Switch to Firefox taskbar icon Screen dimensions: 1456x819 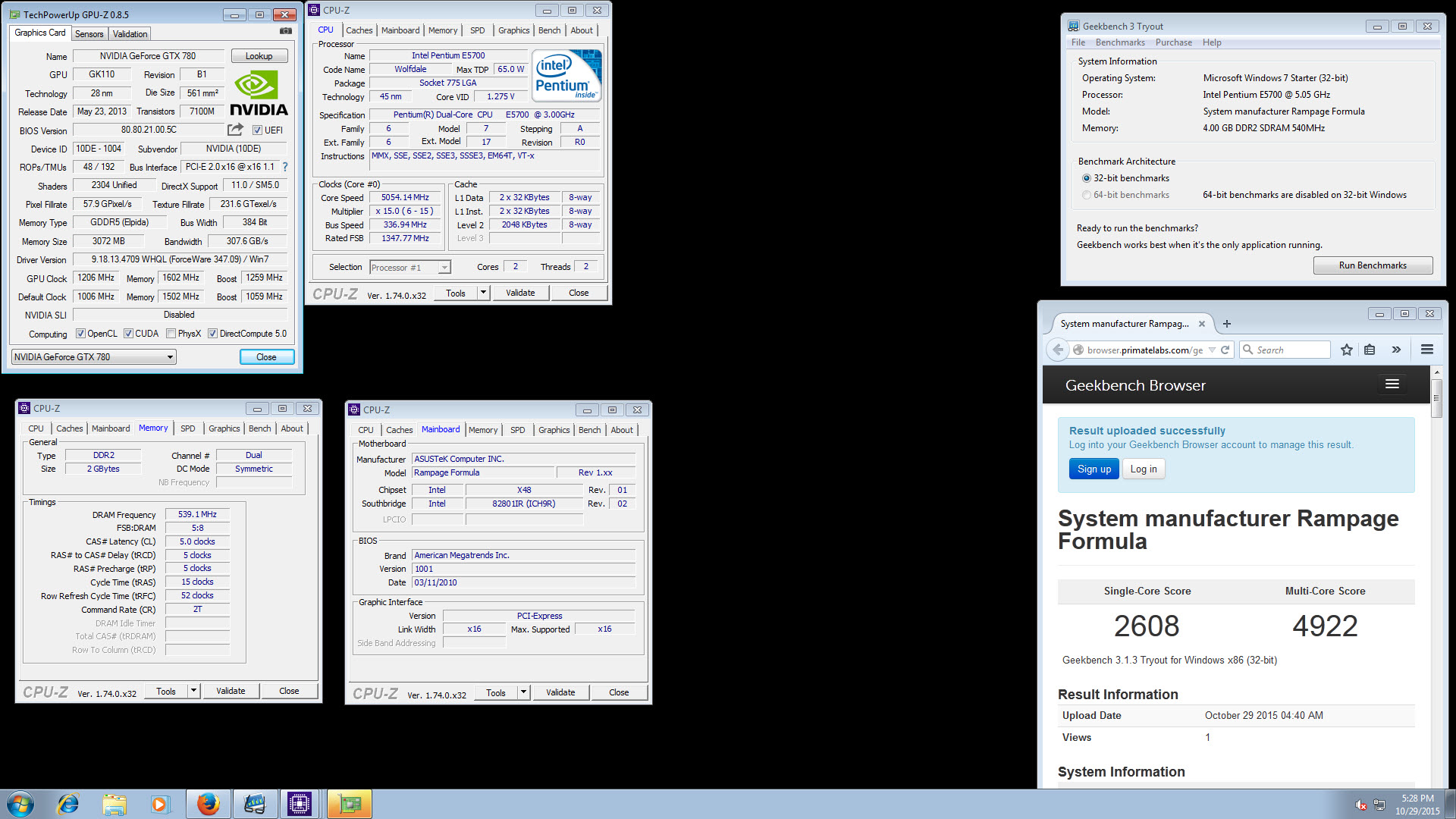point(208,804)
